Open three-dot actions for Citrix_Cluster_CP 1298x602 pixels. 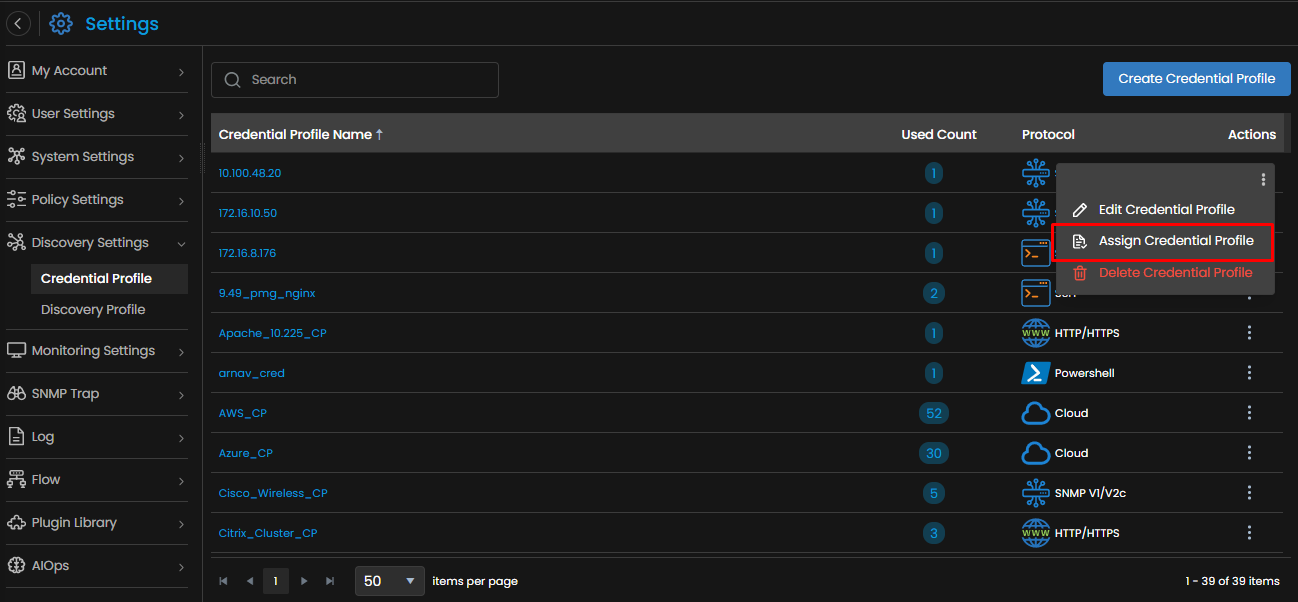(1249, 533)
